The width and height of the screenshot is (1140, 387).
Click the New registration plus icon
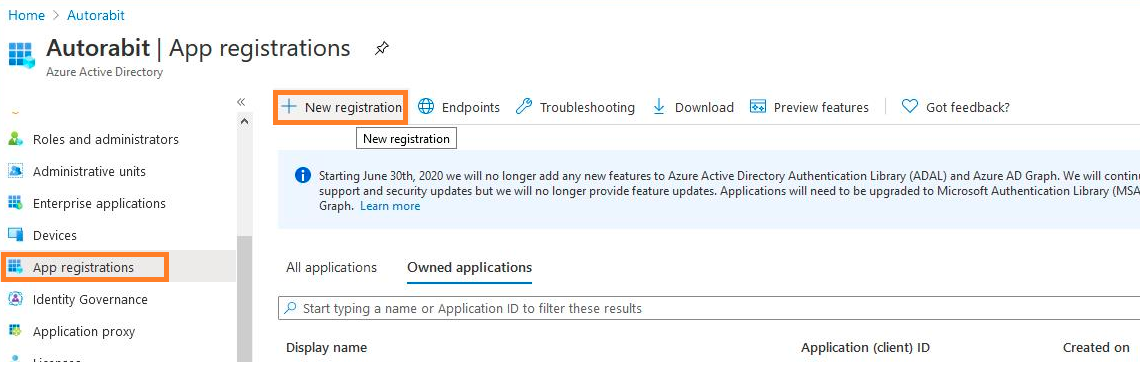289,107
